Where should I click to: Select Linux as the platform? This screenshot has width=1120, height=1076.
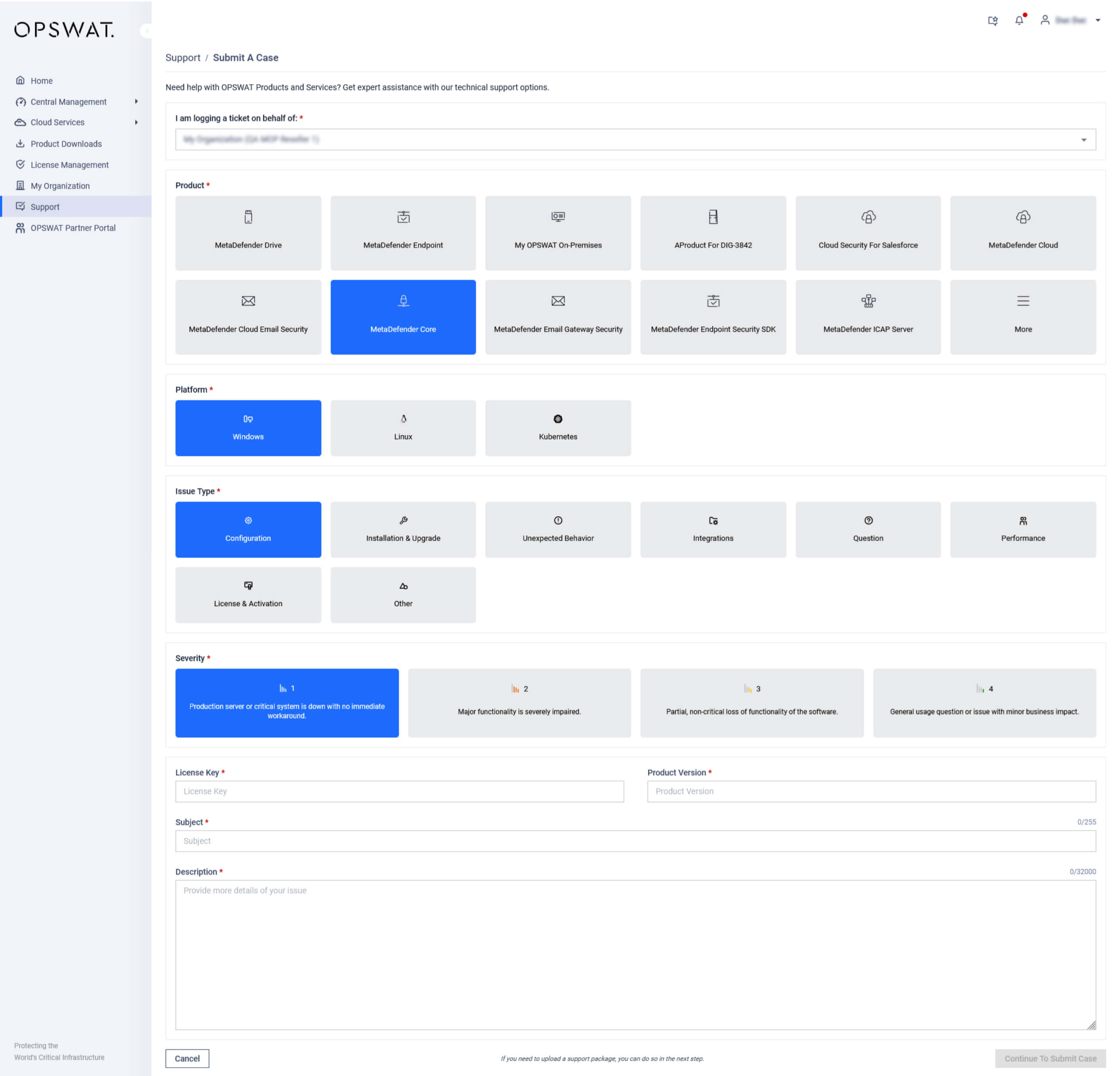coord(403,428)
